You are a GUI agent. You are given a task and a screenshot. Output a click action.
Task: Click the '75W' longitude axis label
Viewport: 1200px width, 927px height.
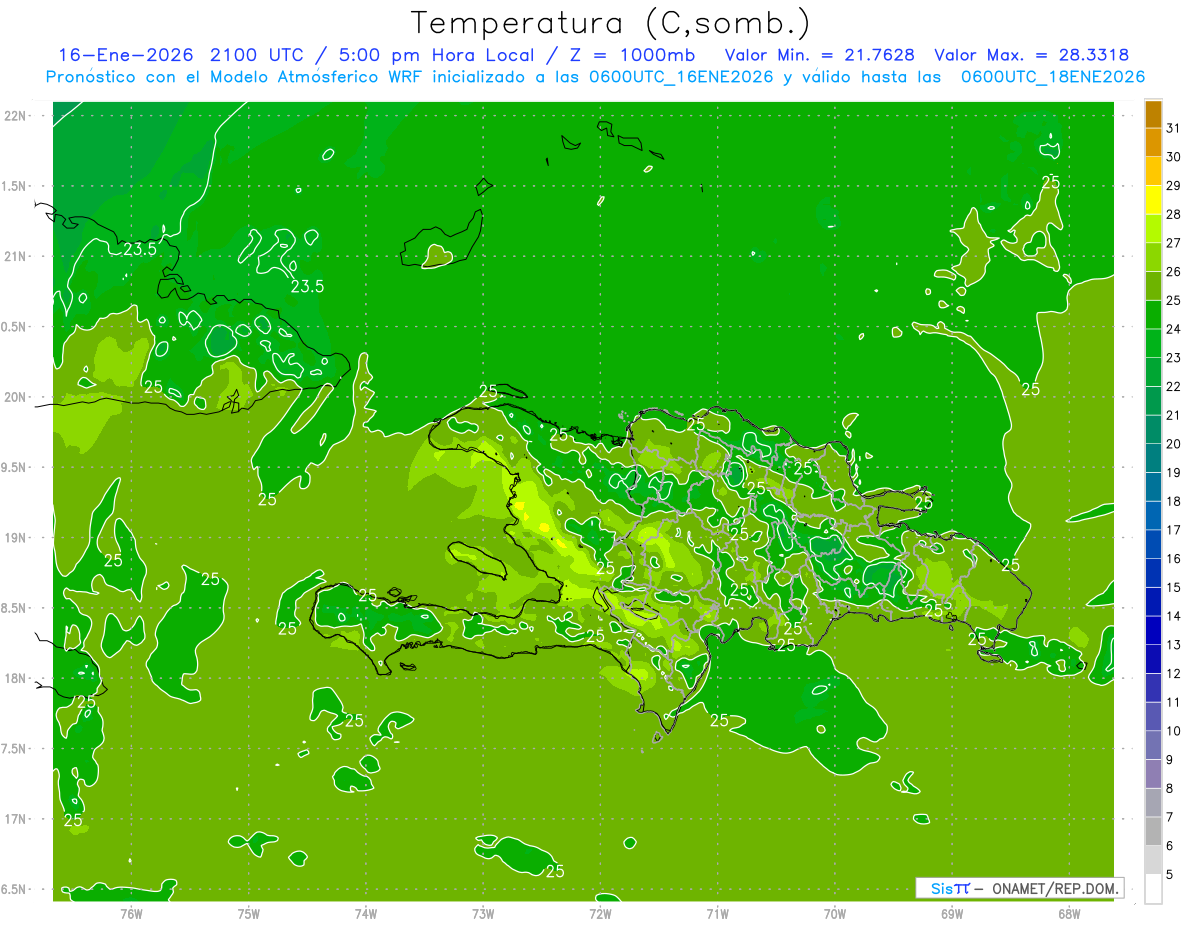(249, 913)
